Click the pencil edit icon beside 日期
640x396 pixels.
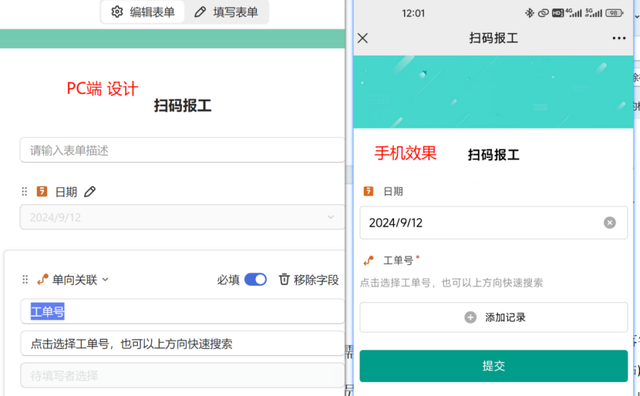90,191
